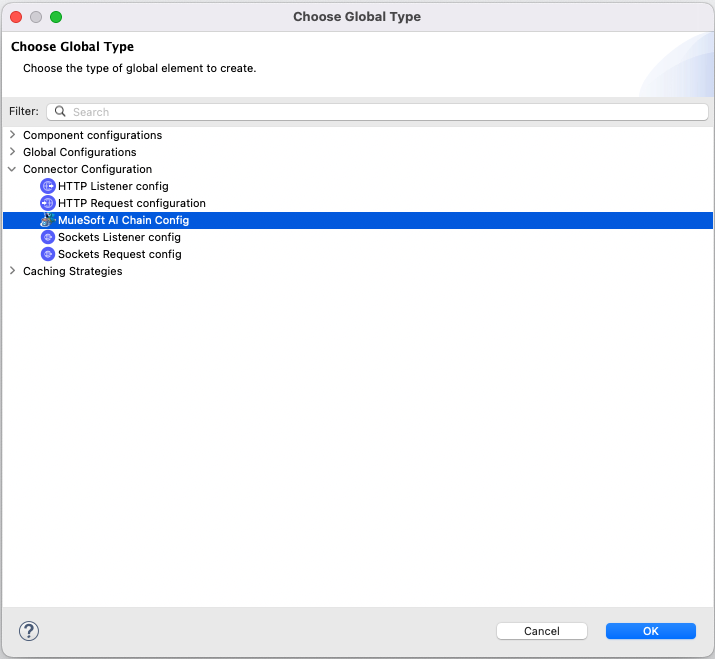Collapse the Connector Configuration node
This screenshot has height=659, width=715.
tap(12, 169)
